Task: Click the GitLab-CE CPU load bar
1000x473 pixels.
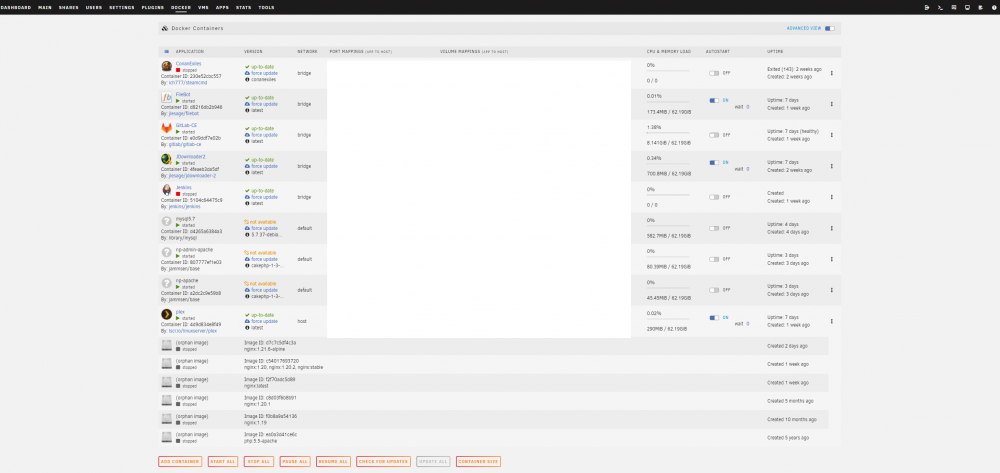Action: point(668,133)
